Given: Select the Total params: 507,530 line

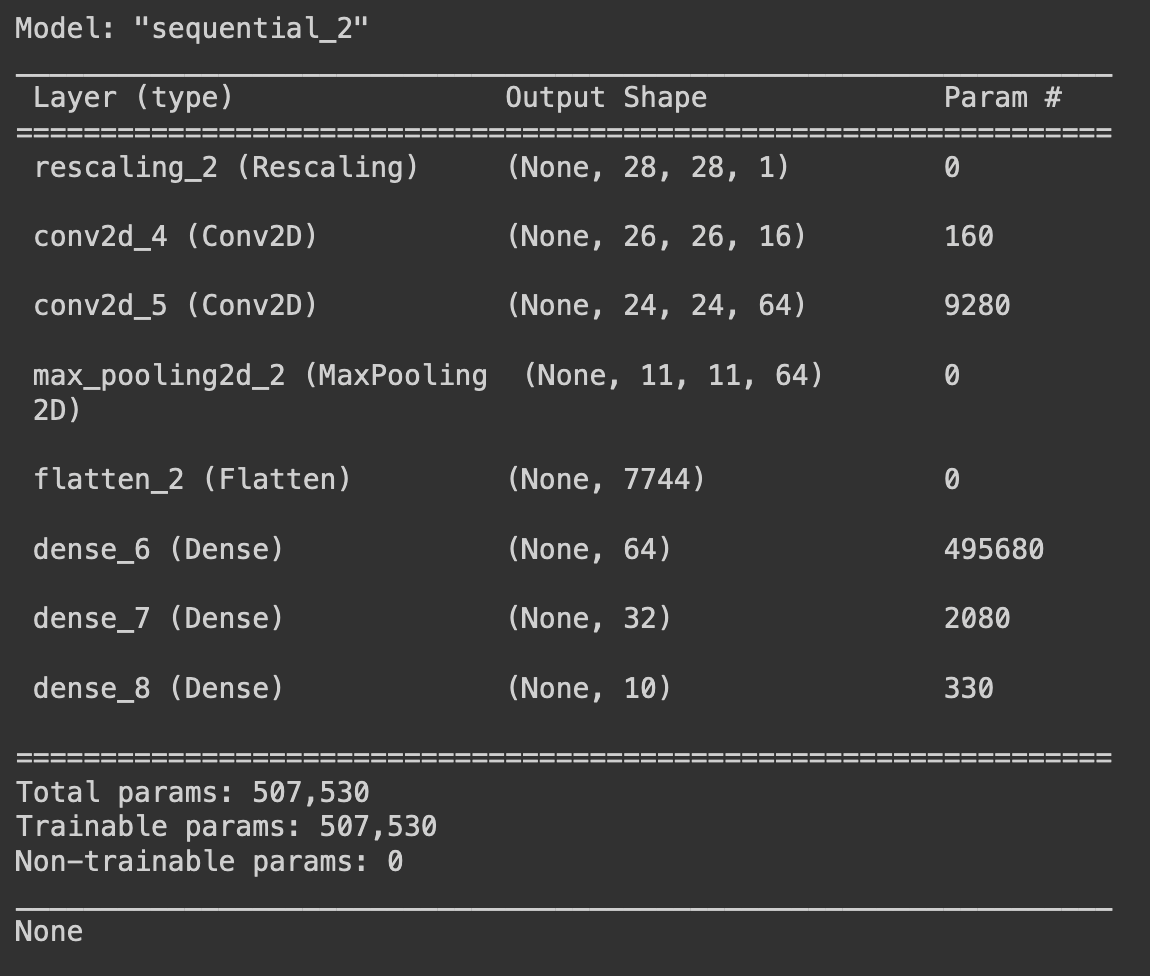Looking at the screenshot, I should pyautogui.click(x=192, y=792).
